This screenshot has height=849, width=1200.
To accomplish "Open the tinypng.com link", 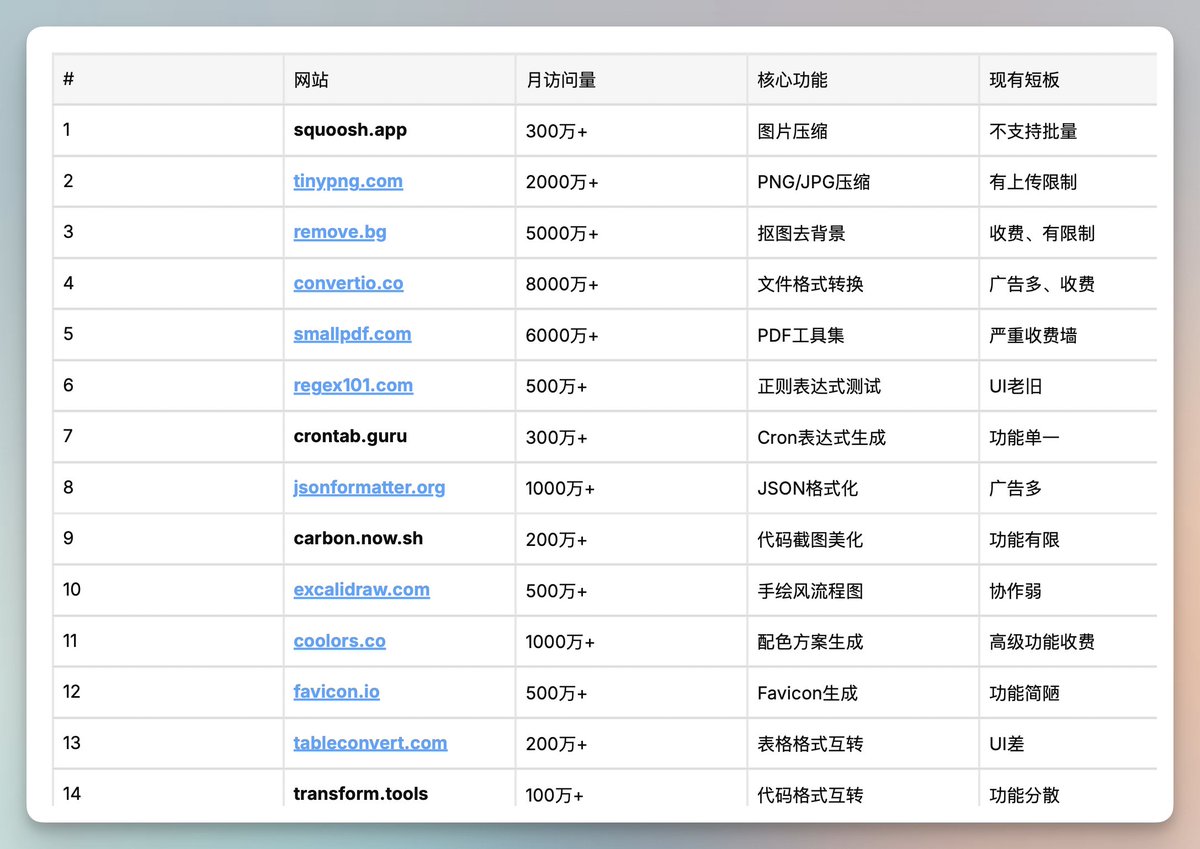I will [348, 181].
